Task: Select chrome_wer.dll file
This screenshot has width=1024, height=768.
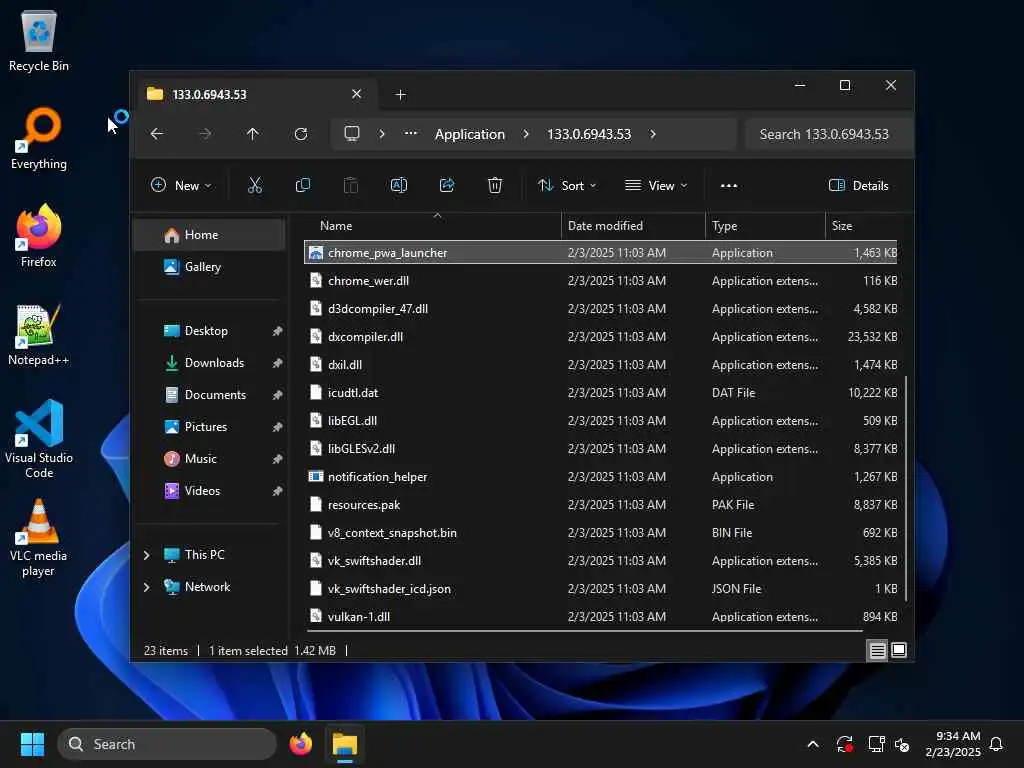Action: (601, 281)
